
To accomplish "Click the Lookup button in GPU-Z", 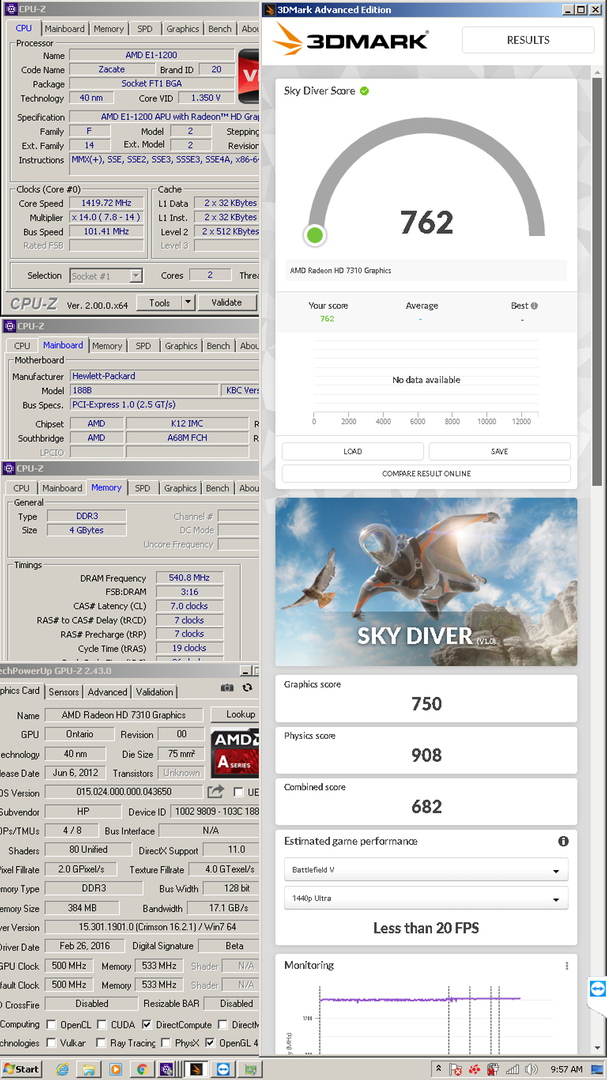I will pyautogui.click(x=234, y=715).
